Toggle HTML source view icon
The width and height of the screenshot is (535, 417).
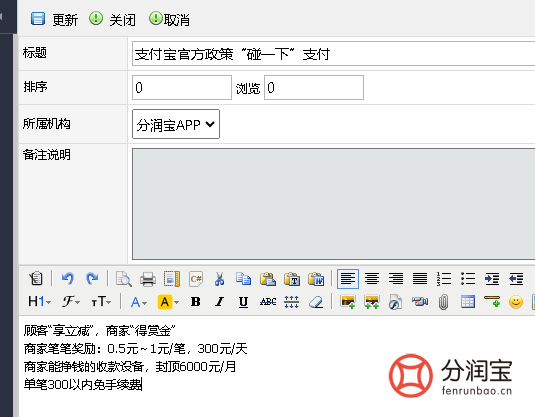(x=36, y=278)
